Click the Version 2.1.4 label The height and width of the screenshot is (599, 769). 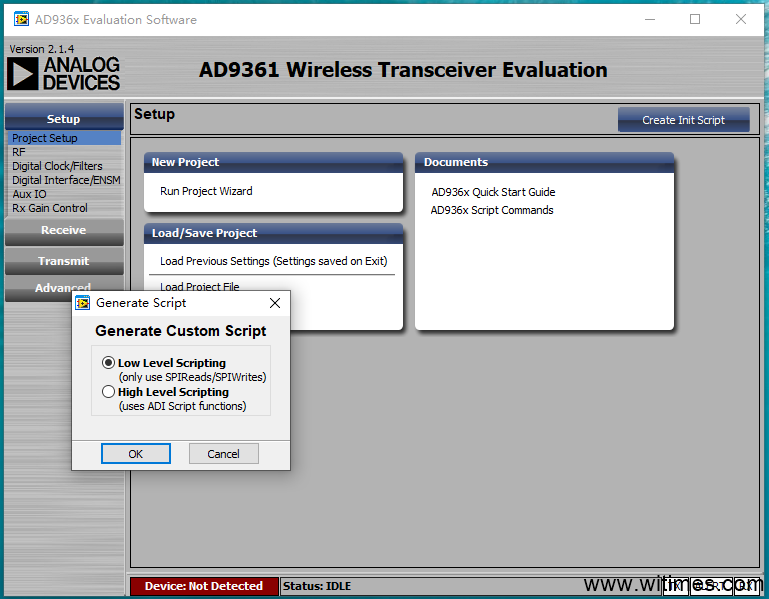pos(42,49)
